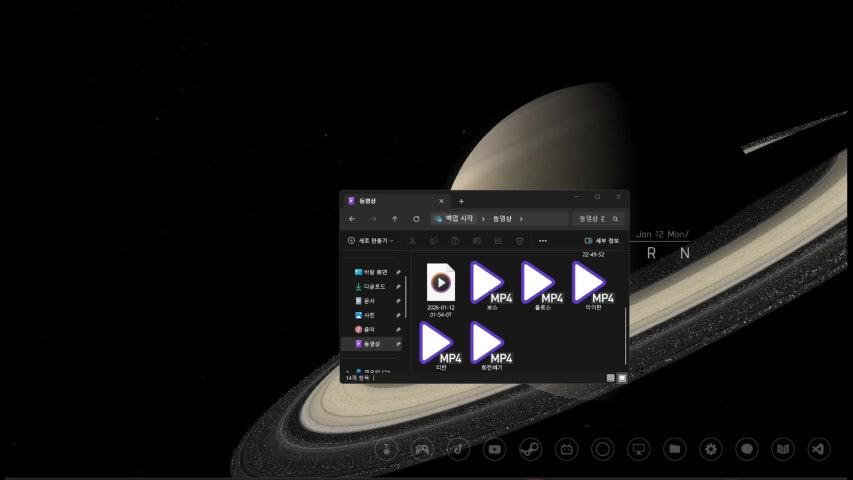The image size is (853, 480).
Task: Switch to details list view toggle
Action: click(610, 377)
